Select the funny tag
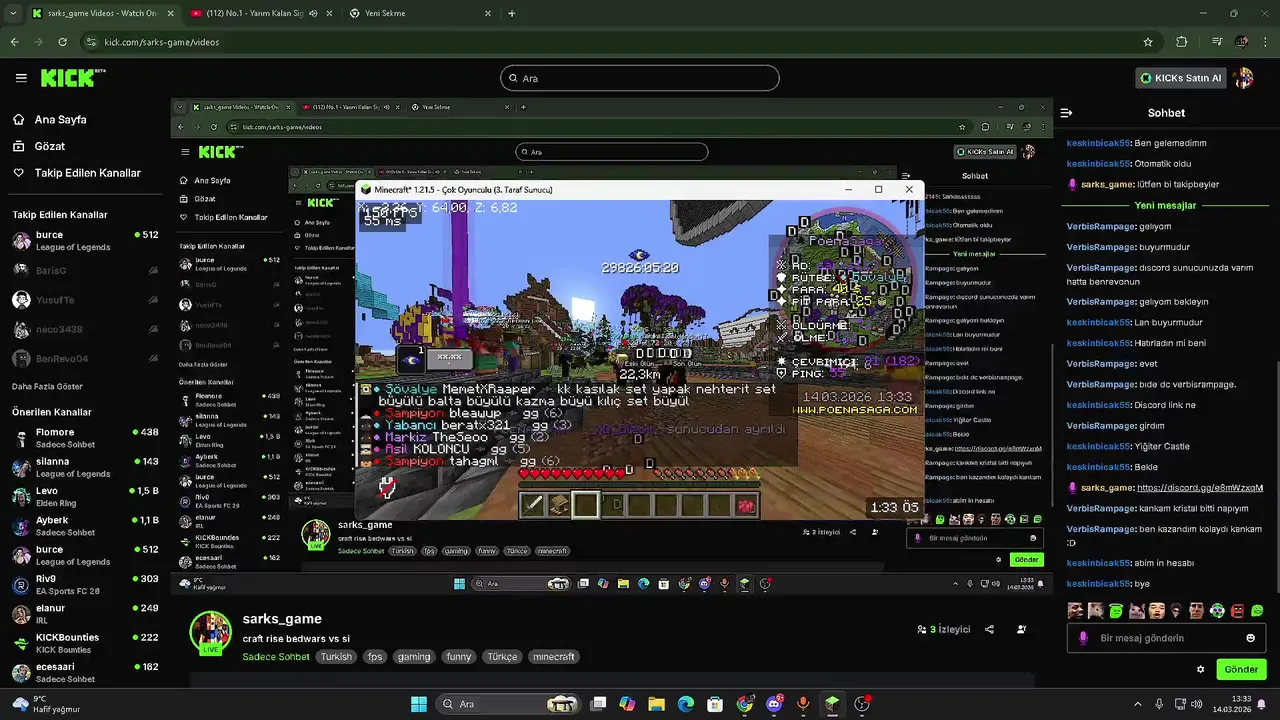The width and height of the screenshot is (1280, 720). click(x=459, y=657)
